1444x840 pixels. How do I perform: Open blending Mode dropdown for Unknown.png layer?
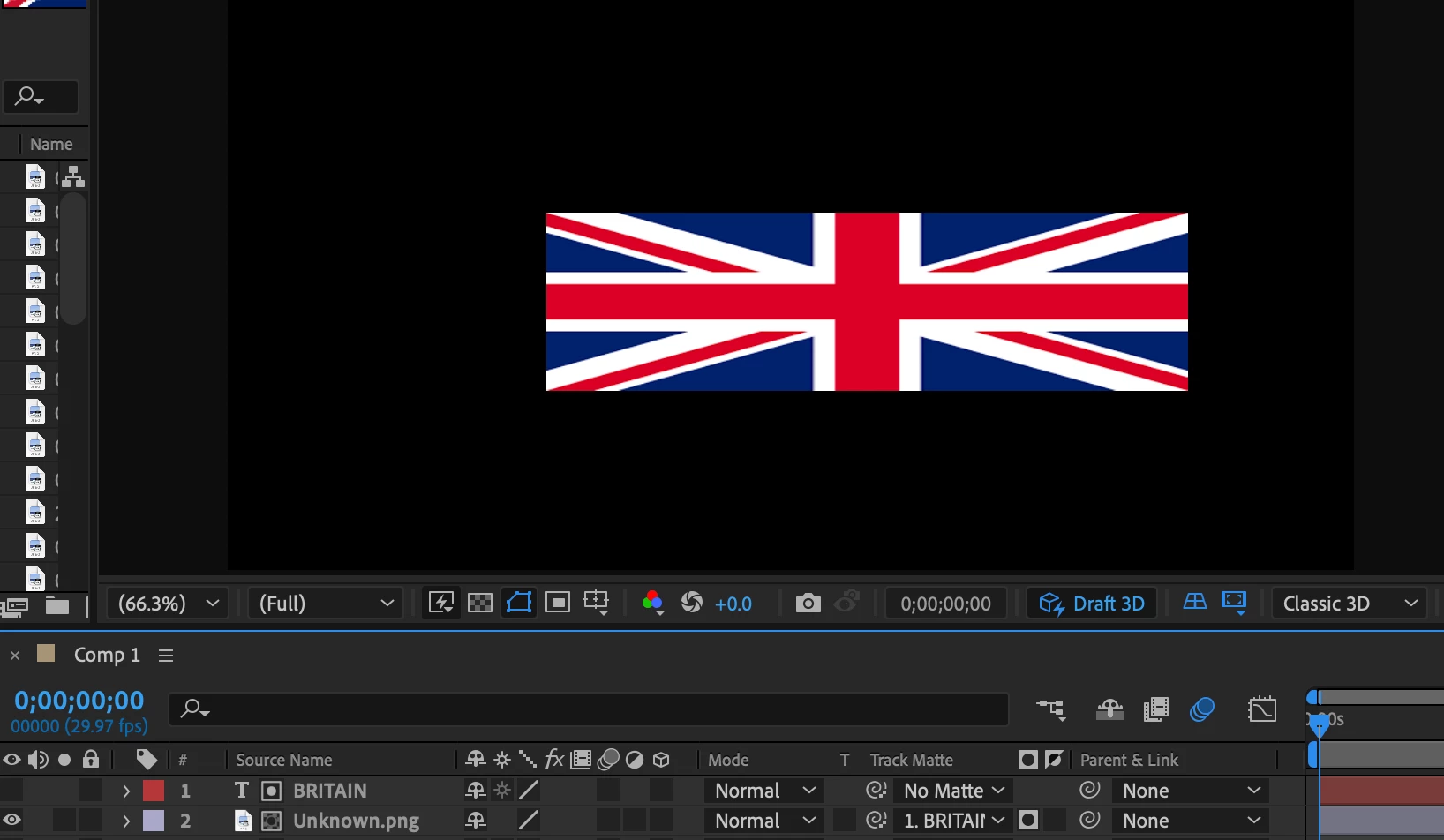(x=764, y=821)
